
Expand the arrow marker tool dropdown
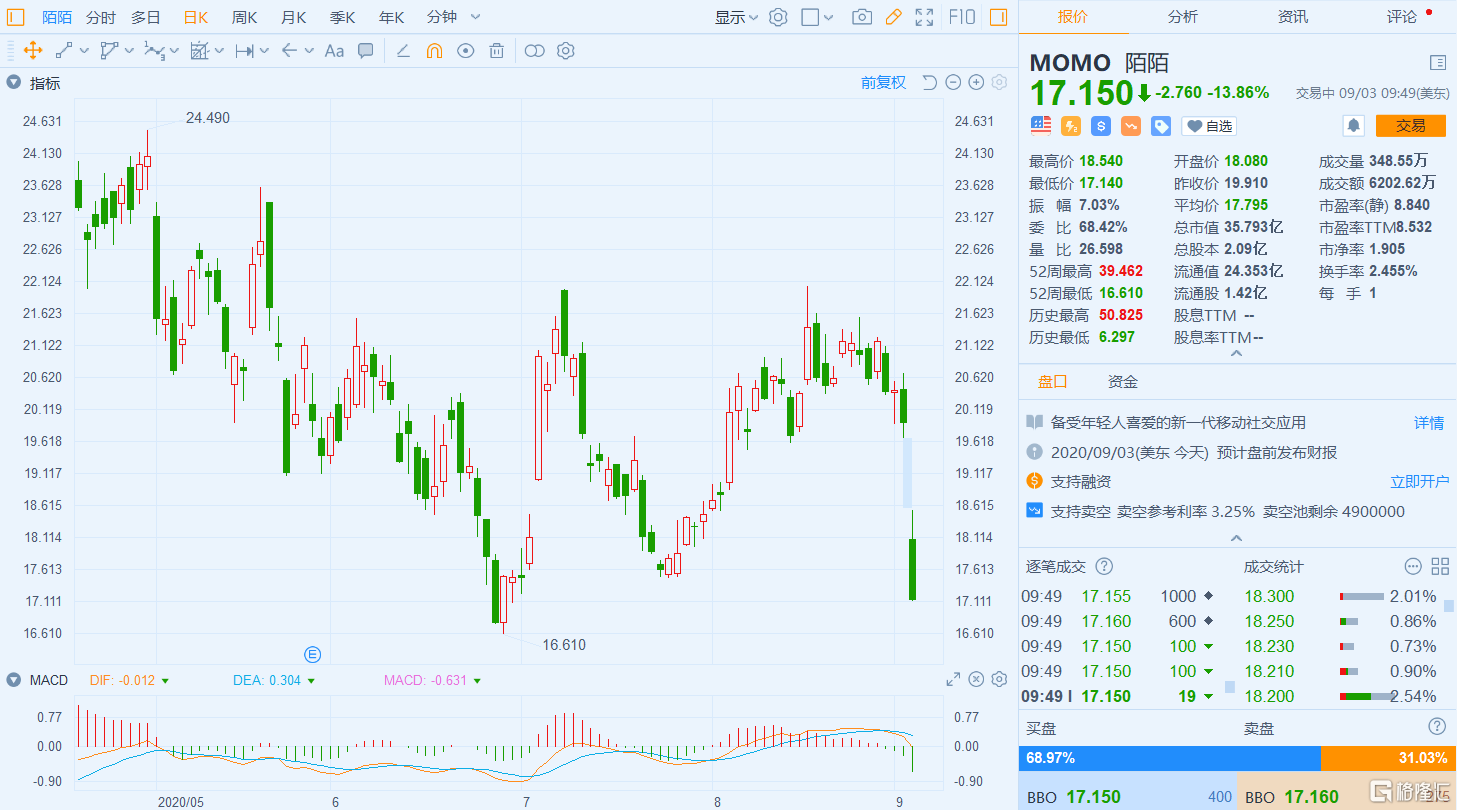click(x=309, y=50)
